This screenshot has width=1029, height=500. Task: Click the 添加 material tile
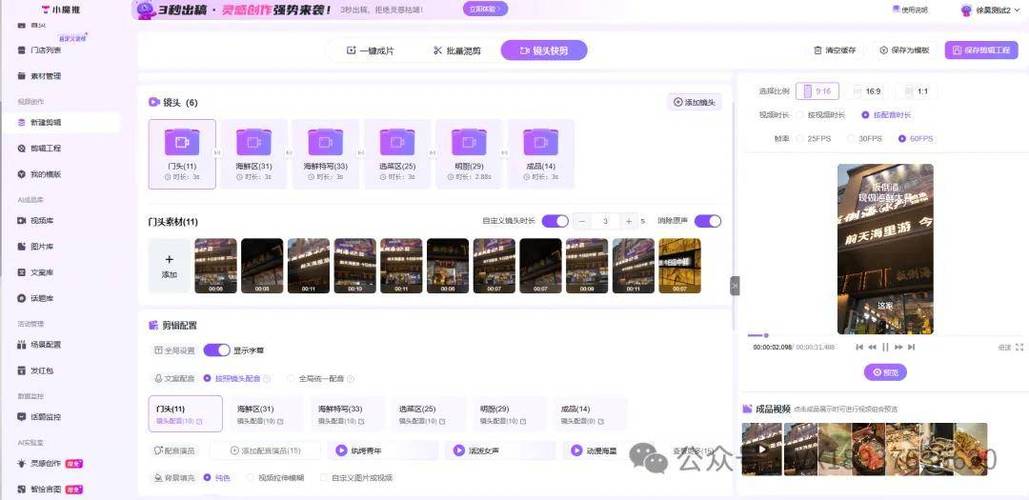point(169,266)
